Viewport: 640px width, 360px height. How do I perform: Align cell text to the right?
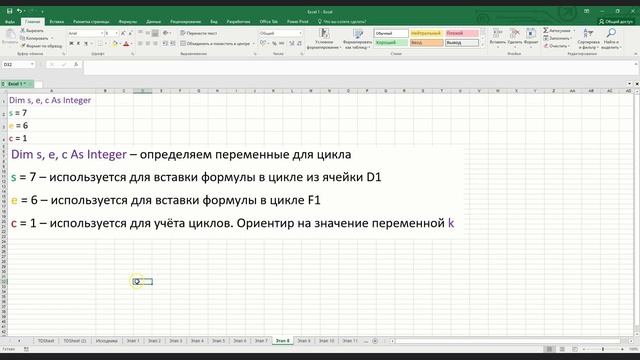[156, 43]
